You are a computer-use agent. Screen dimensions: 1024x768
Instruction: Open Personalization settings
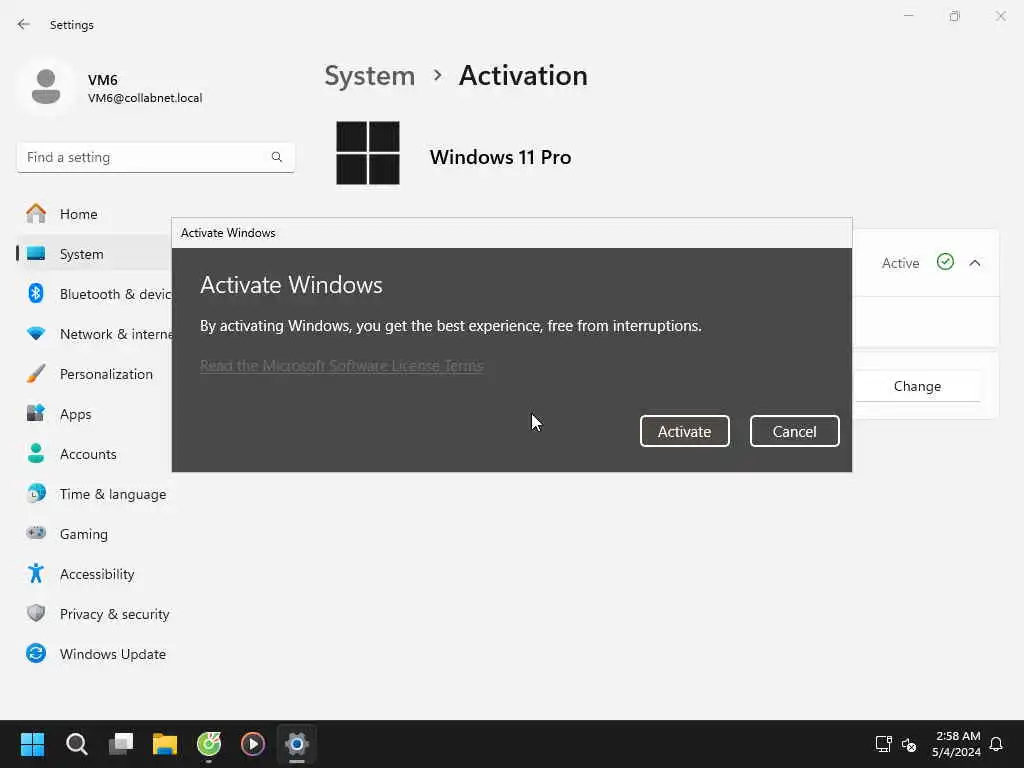(95, 374)
